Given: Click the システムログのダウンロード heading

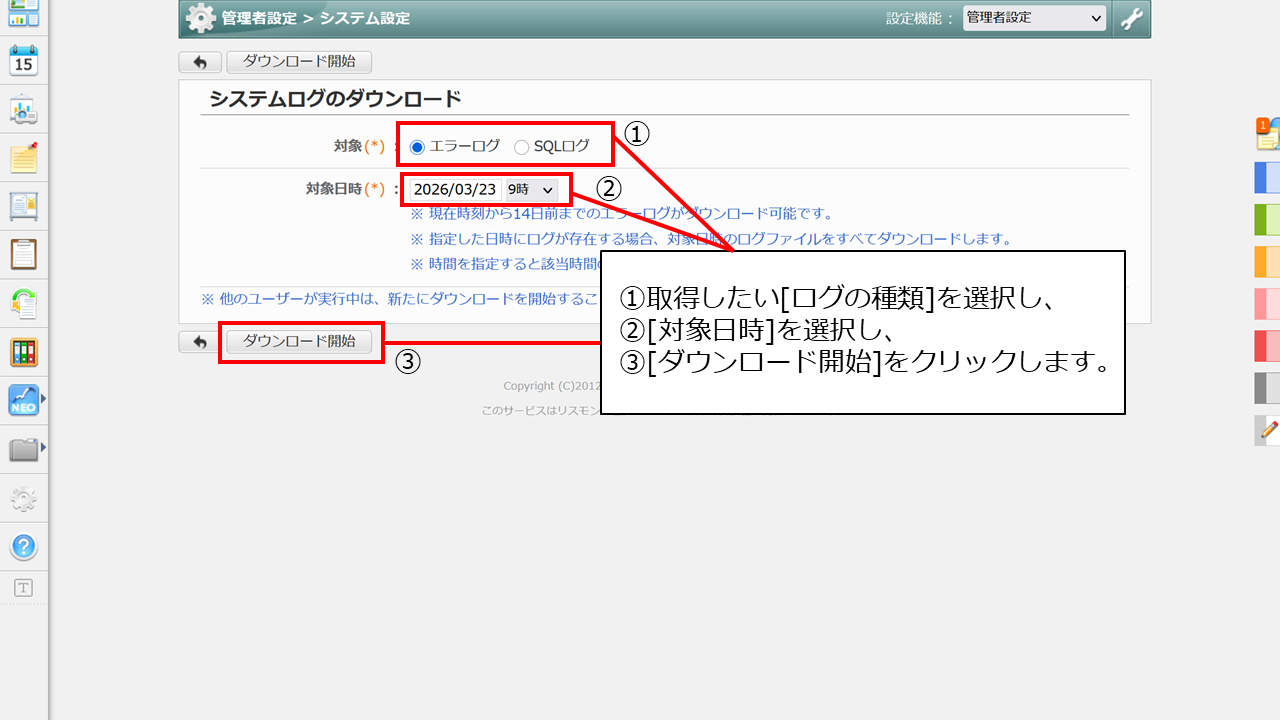Looking at the screenshot, I should click(x=335, y=98).
